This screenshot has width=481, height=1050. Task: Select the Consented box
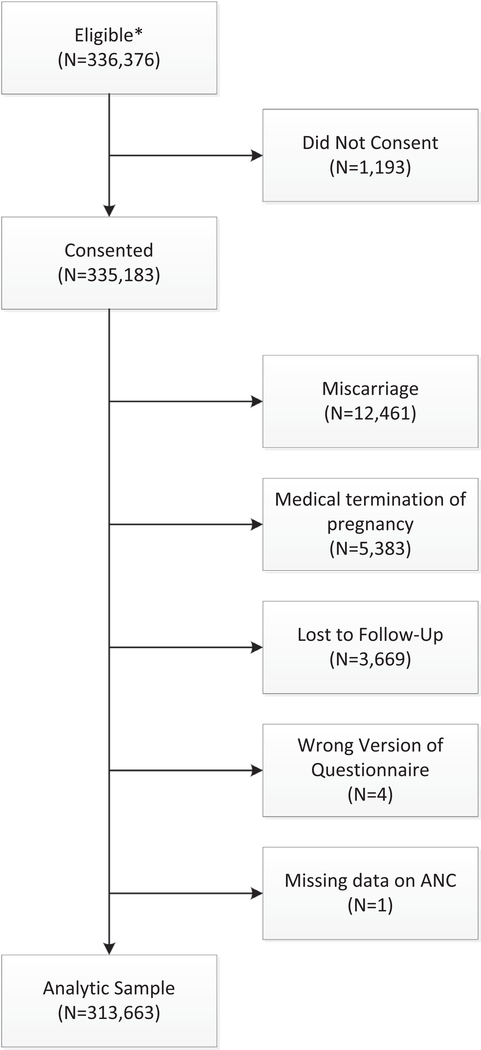pyautogui.click(x=109, y=262)
